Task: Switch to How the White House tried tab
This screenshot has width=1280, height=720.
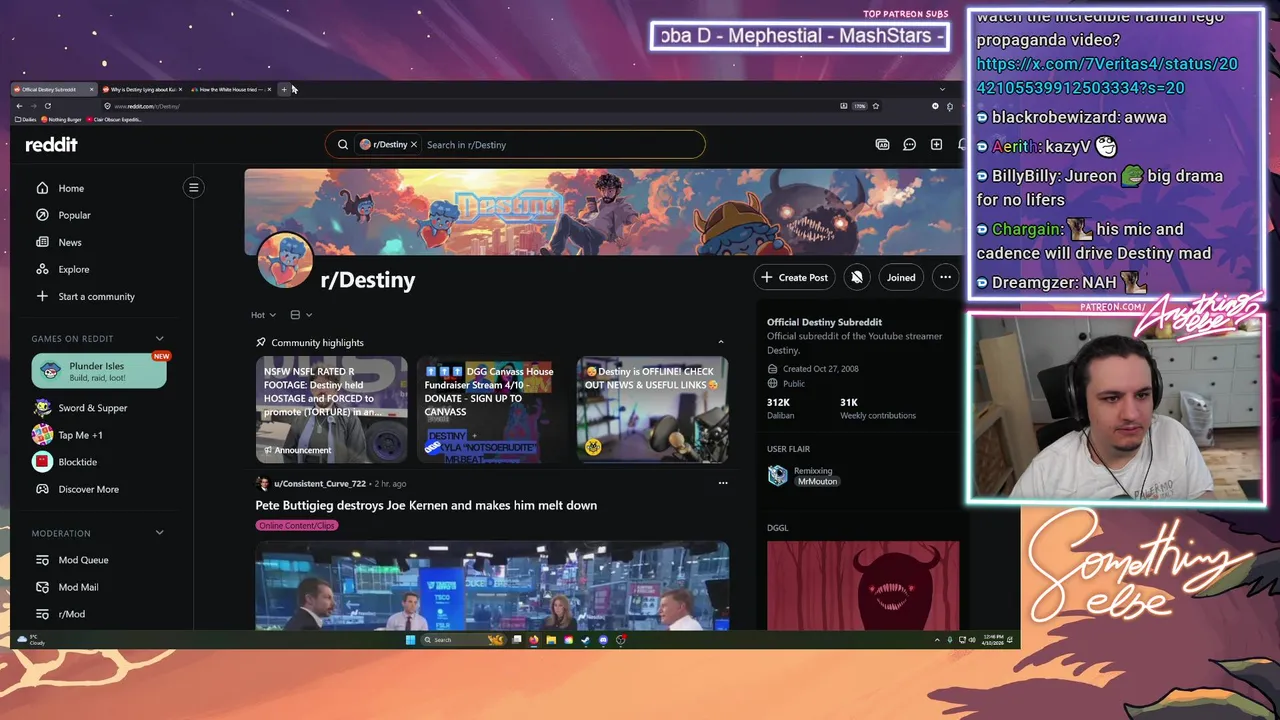Action: click(x=230, y=89)
